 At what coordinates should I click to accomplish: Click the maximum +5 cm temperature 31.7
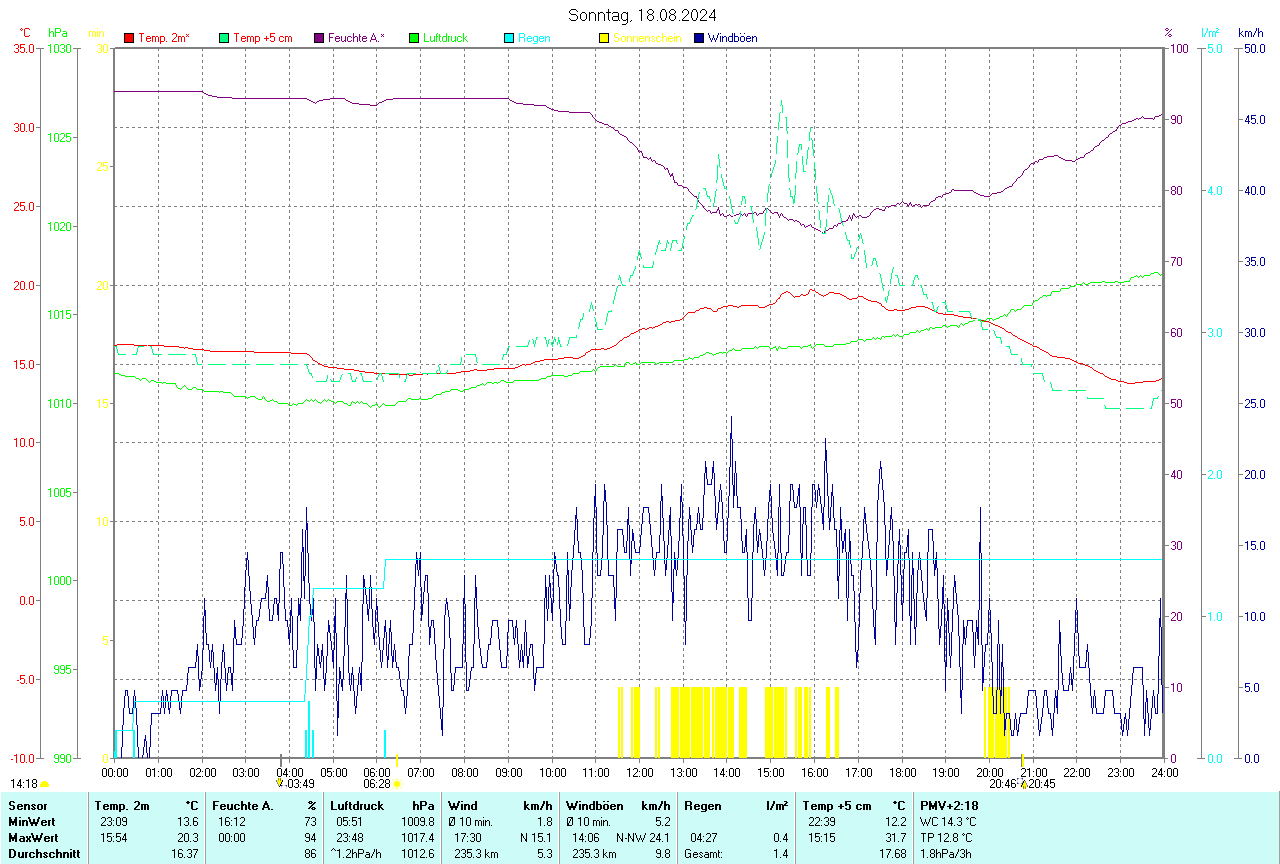pos(894,837)
